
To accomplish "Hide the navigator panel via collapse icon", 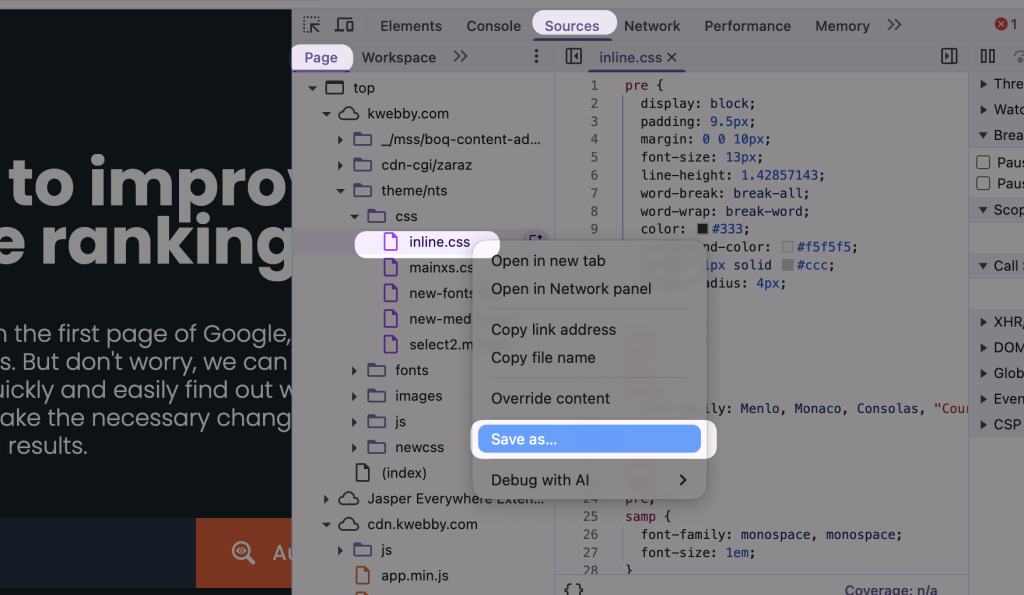I will point(574,57).
